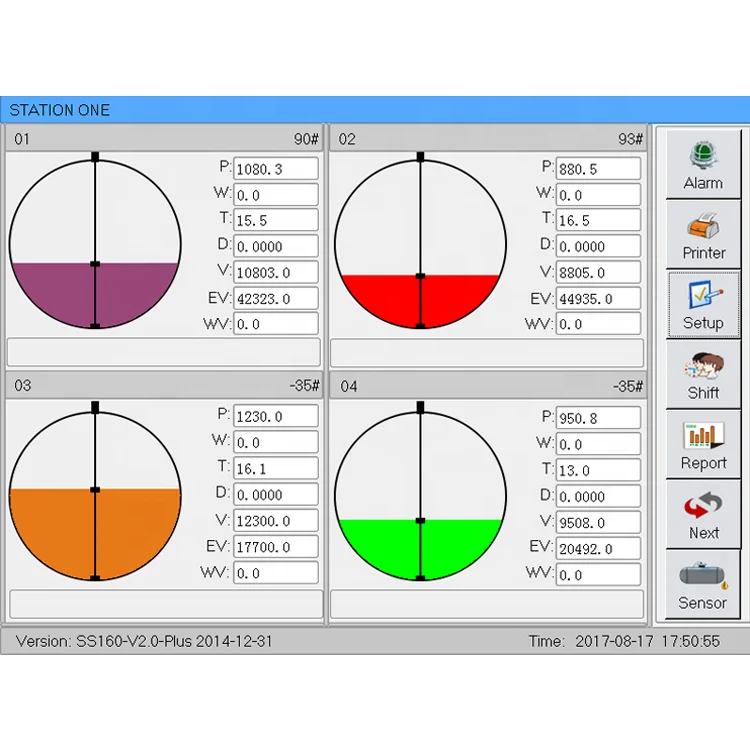Go to the Next tank page
The width and height of the screenshot is (750, 750).
click(x=703, y=515)
